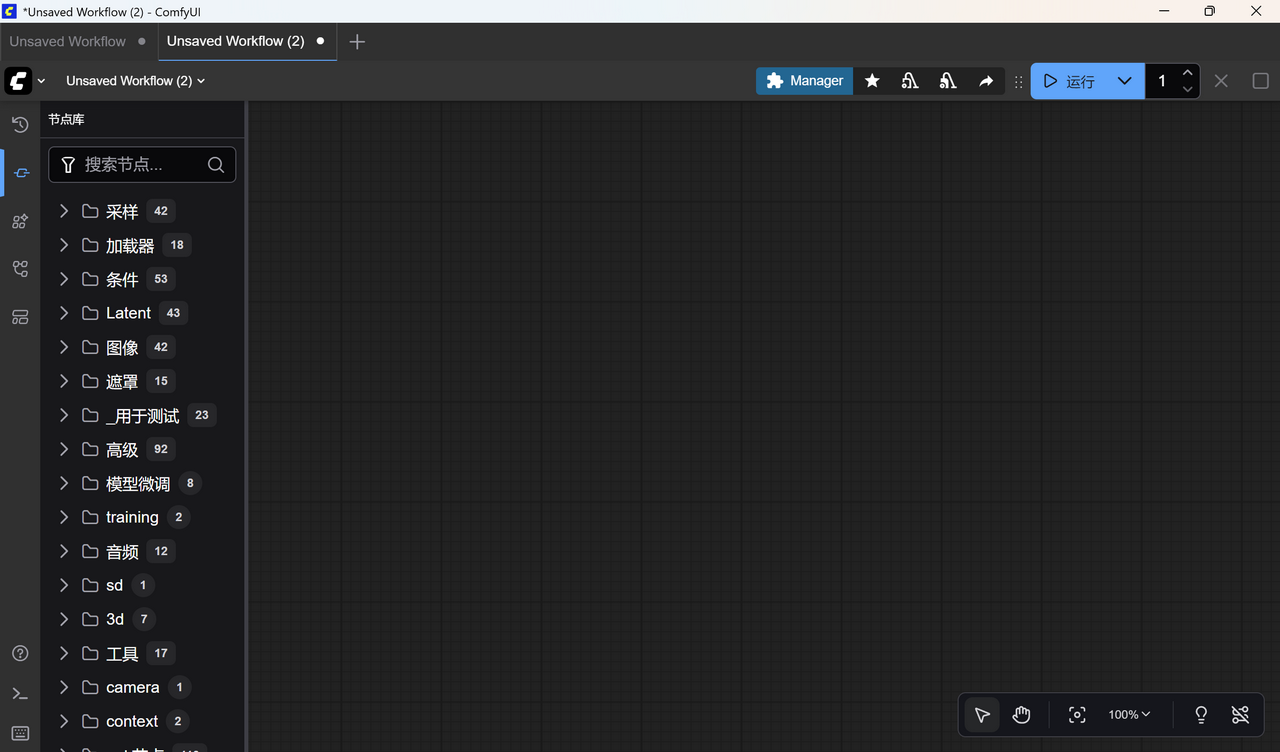Activate the pointer selection tool
This screenshot has width=1280, height=752.
tap(981, 715)
